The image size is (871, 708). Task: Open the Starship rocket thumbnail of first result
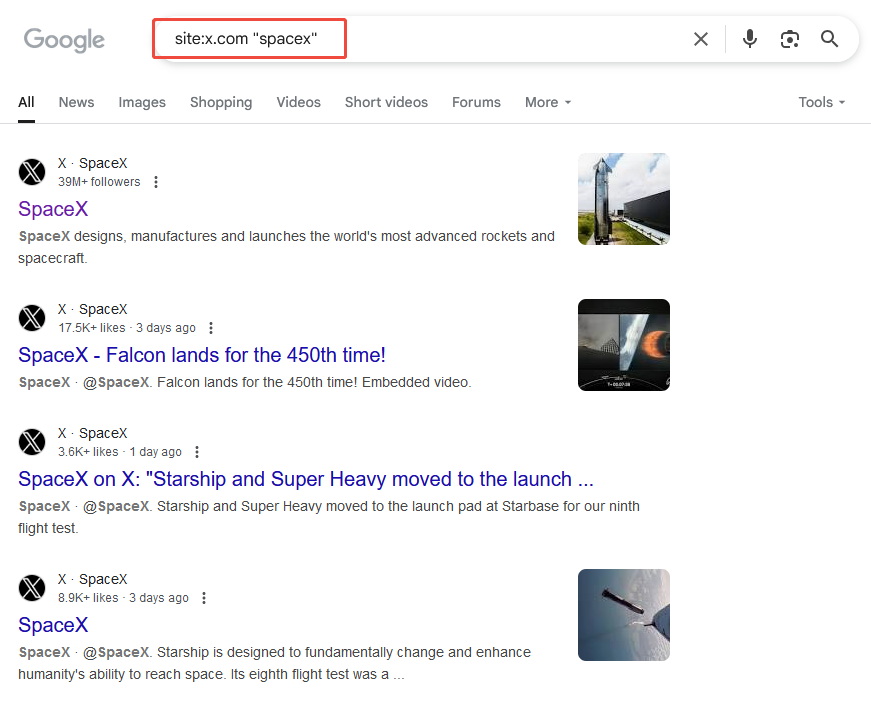click(624, 199)
